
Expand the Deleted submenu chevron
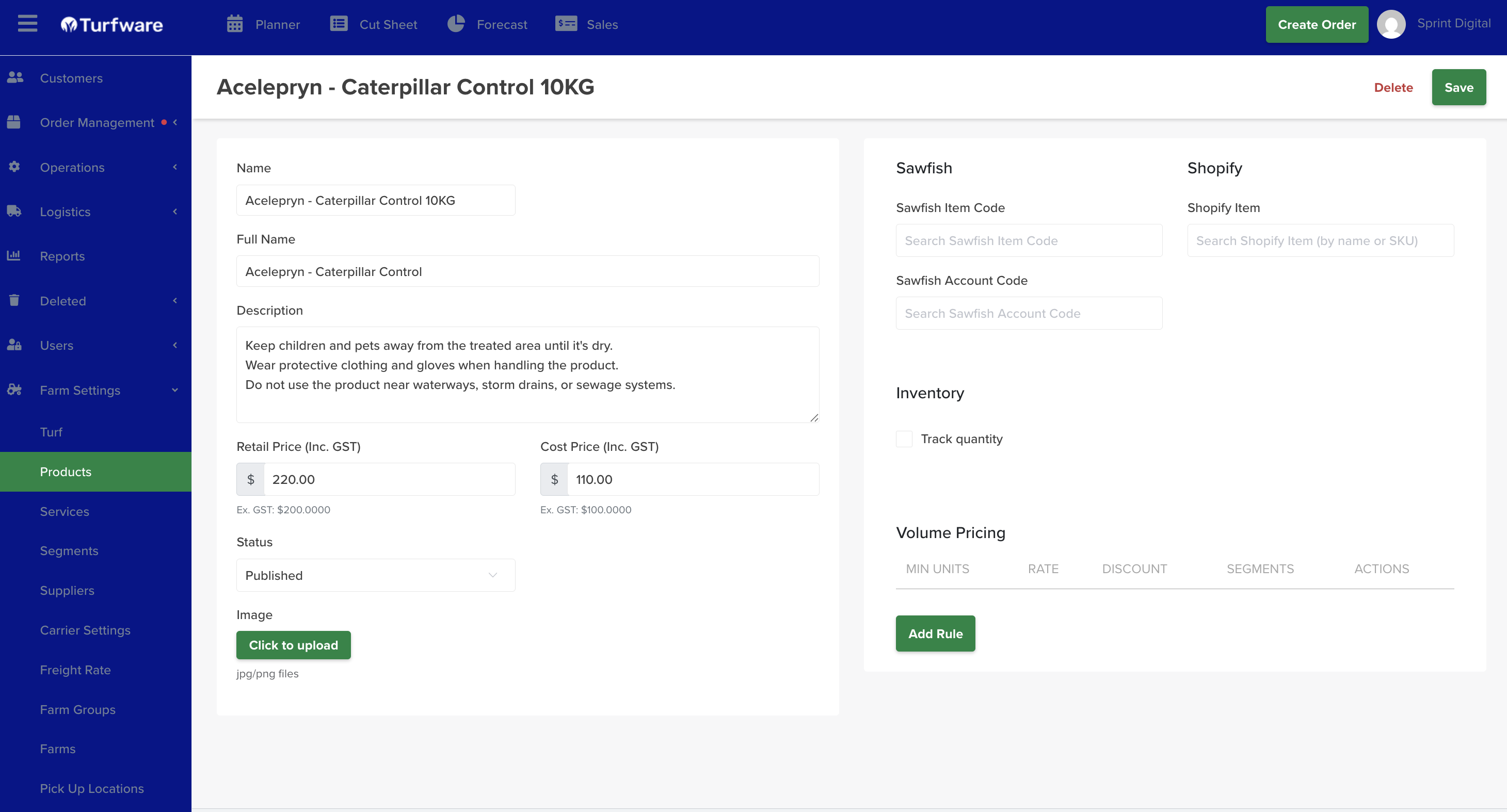pyautogui.click(x=175, y=300)
